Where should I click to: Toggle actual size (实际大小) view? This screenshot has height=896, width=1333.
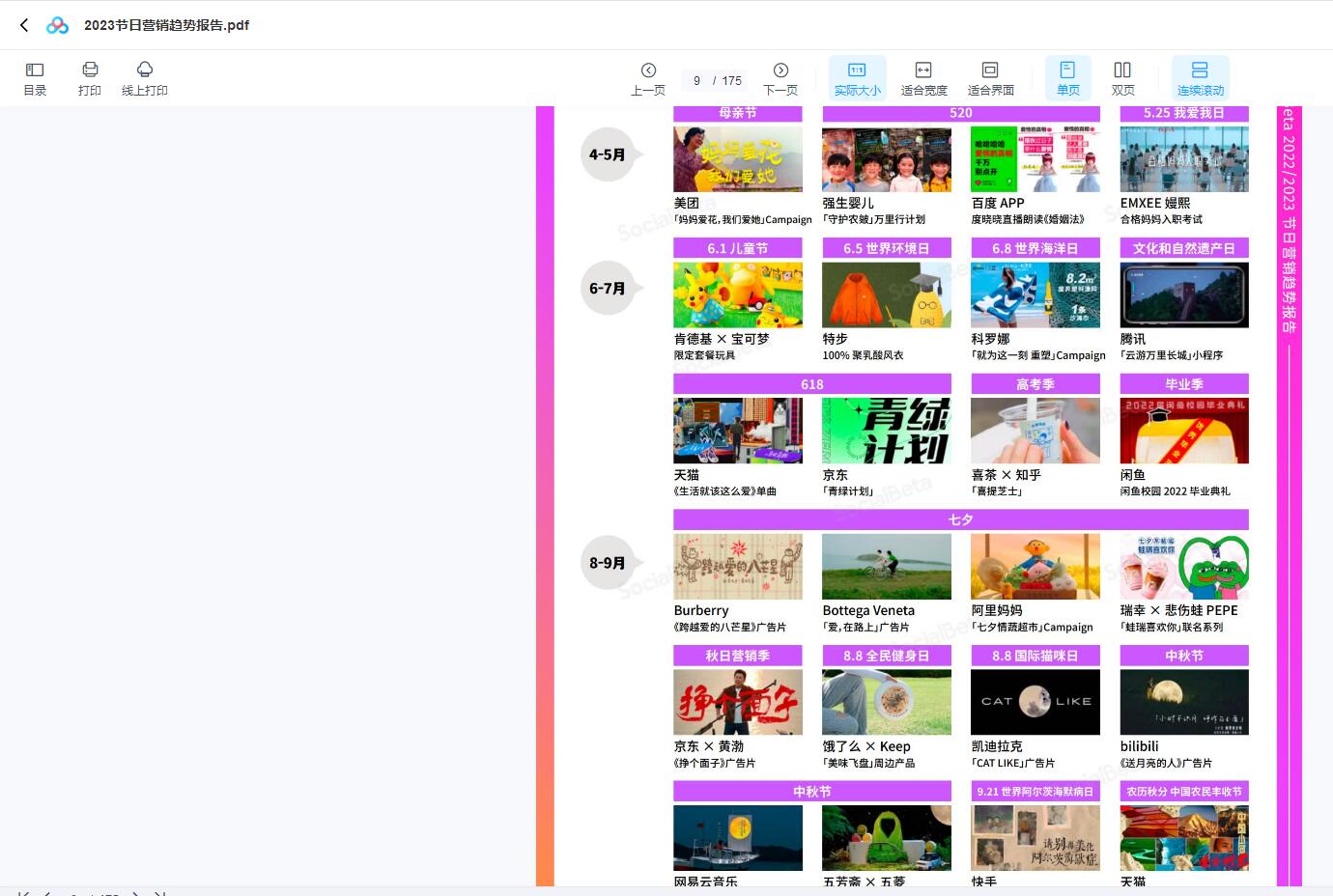[857, 77]
